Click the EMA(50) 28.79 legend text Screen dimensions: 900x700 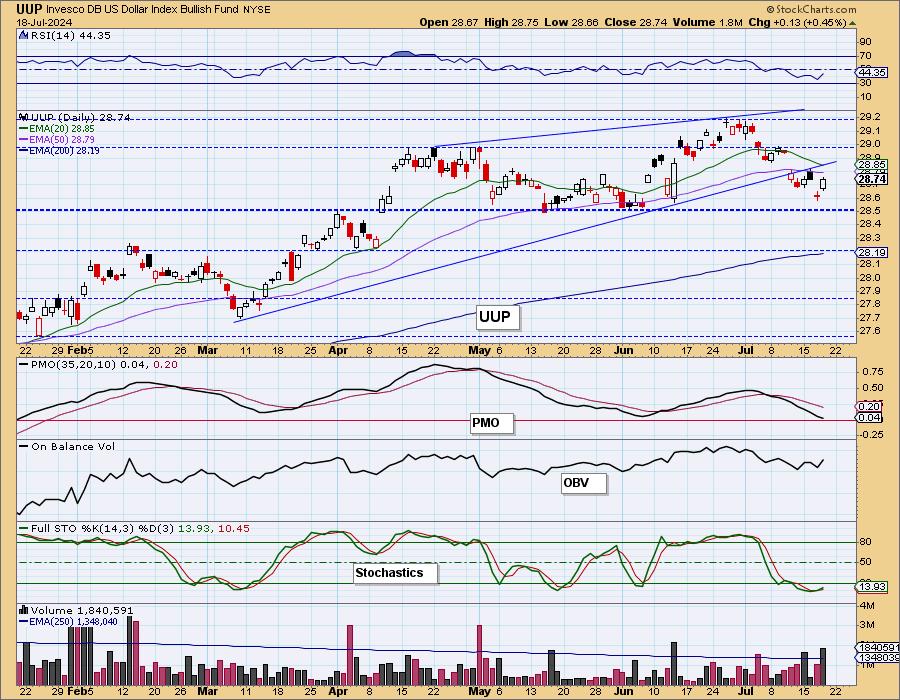click(62, 139)
